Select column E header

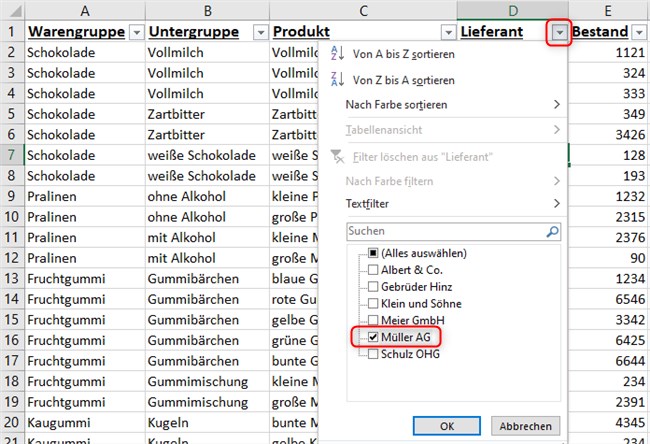coord(608,11)
